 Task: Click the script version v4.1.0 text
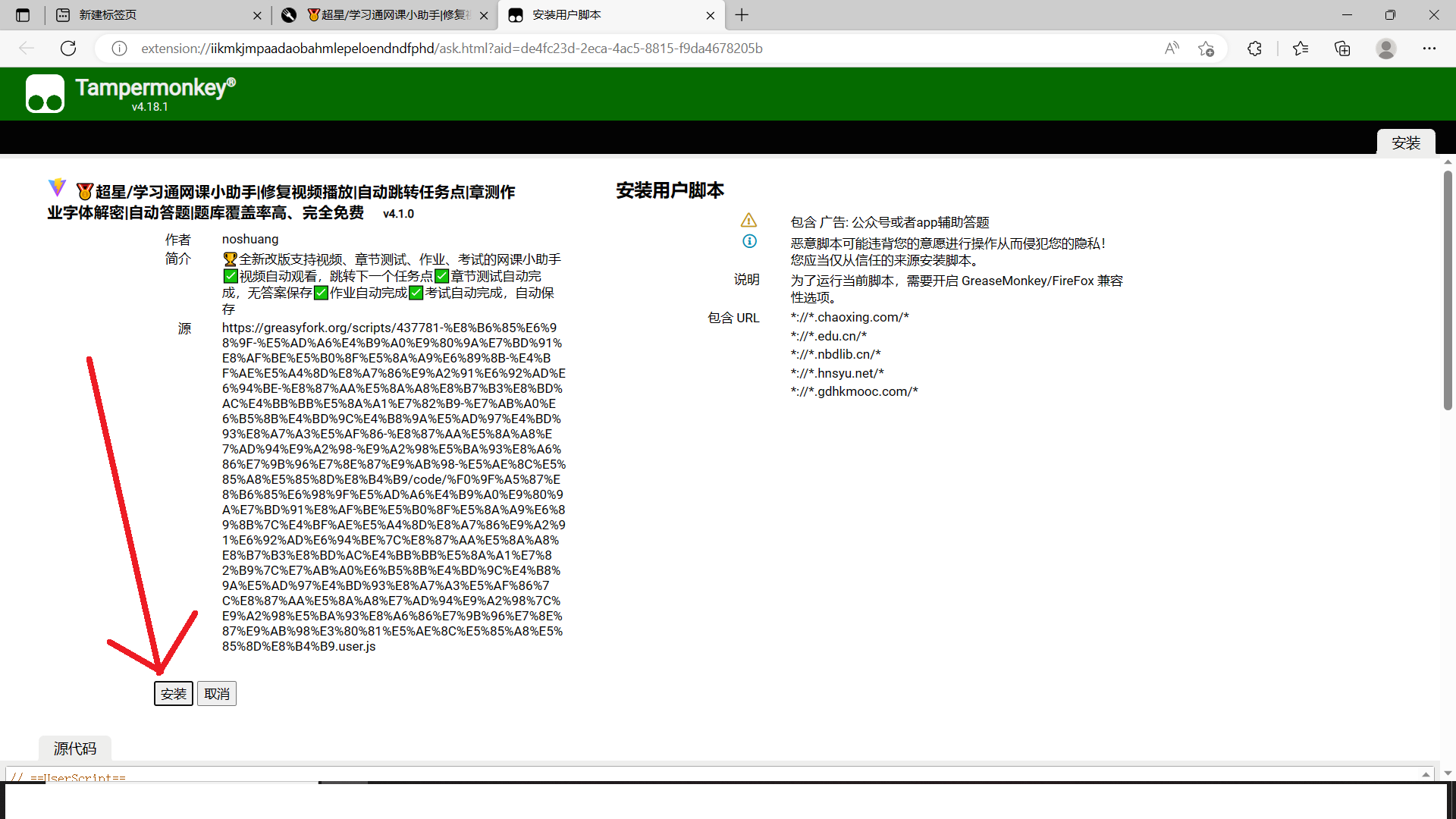tap(398, 214)
